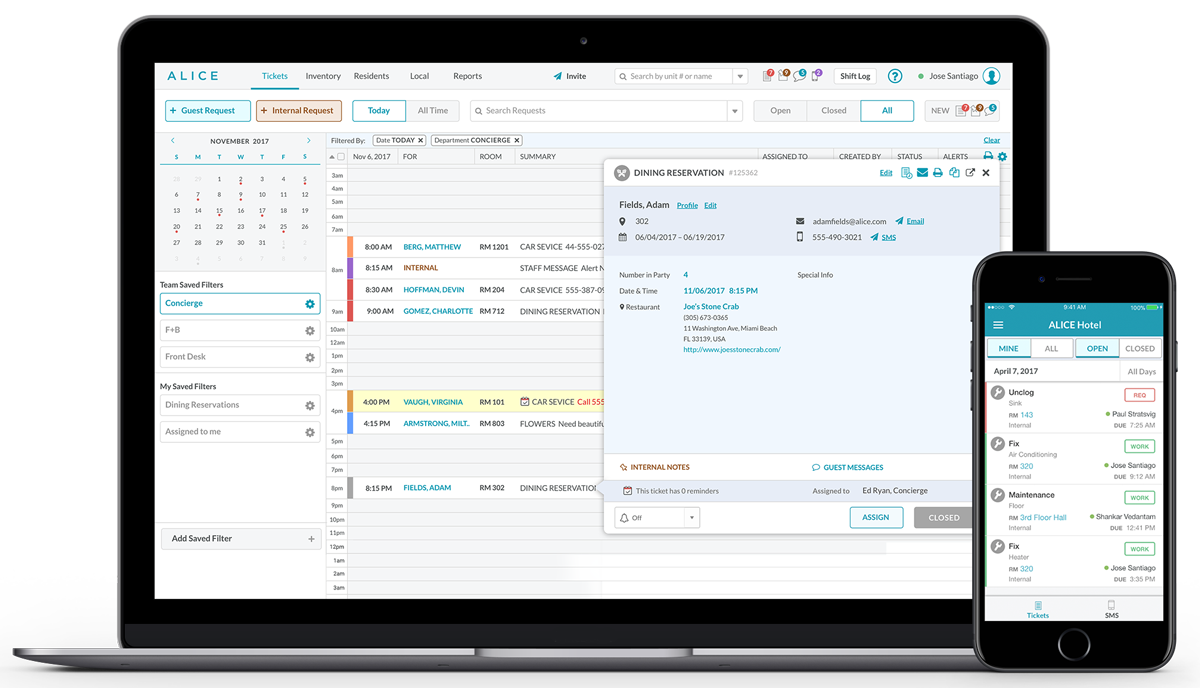
Task: Click the CLOSED button in ticket panel
Action: pos(943,518)
